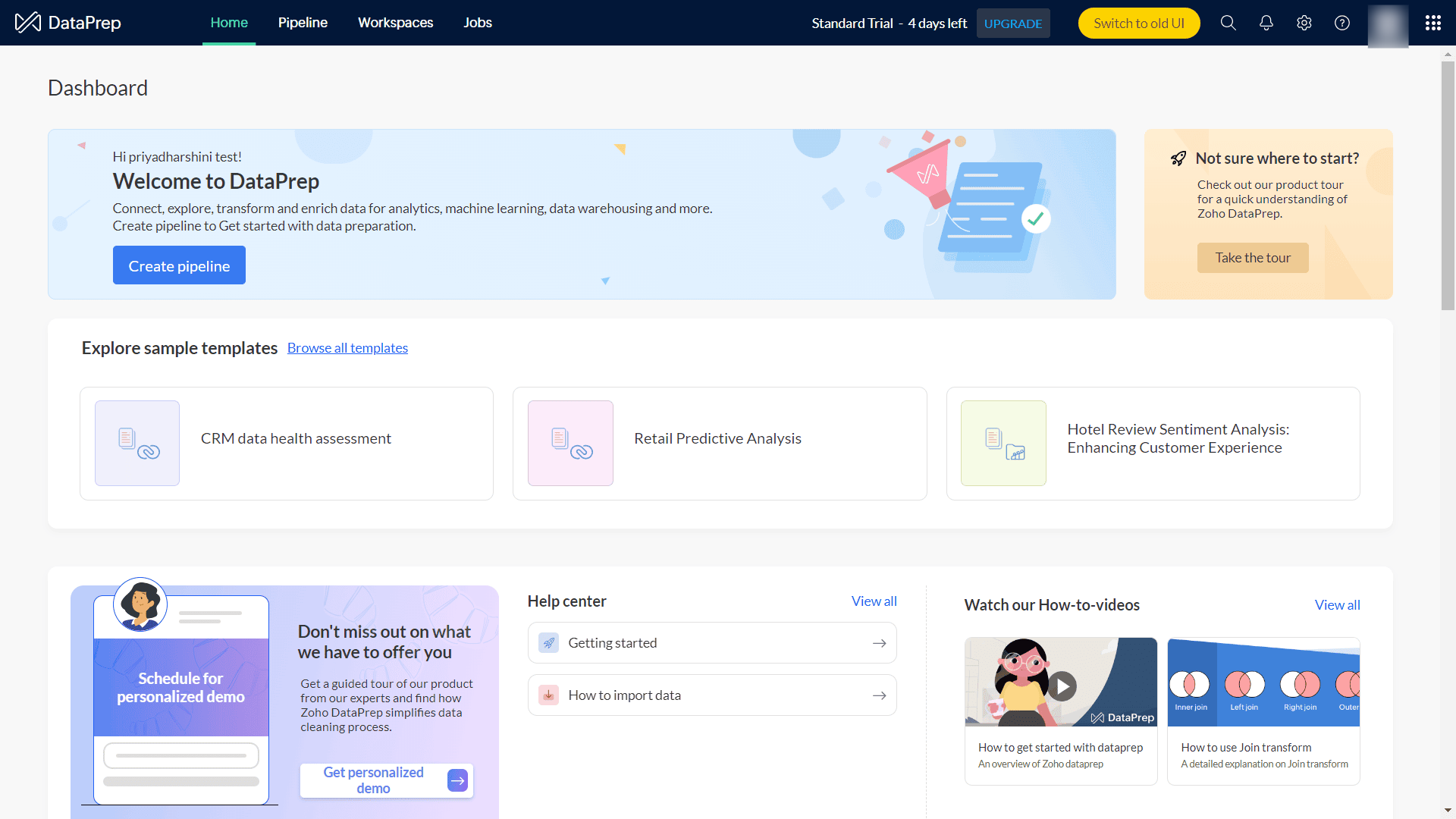Screen dimensions: 1456x819
Task: Click the Create pipeline button
Action: pos(179,265)
